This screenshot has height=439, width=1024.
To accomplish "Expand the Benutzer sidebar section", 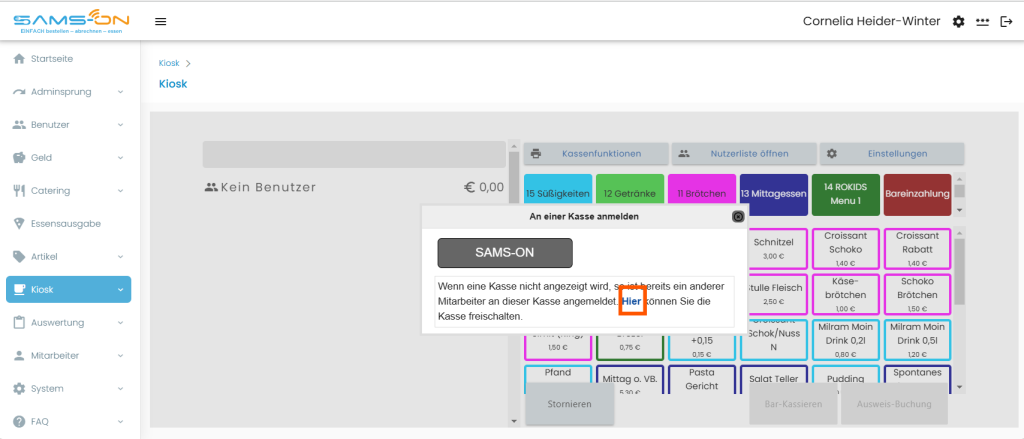I will (69, 125).
